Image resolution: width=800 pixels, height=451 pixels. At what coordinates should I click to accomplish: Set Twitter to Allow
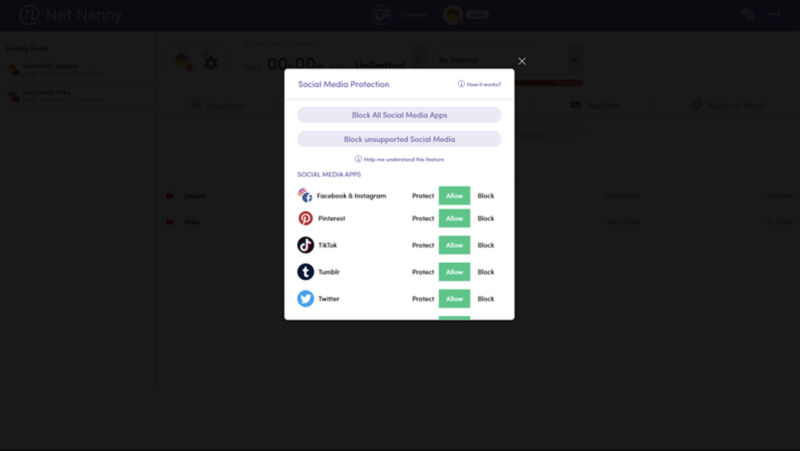(454, 299)
